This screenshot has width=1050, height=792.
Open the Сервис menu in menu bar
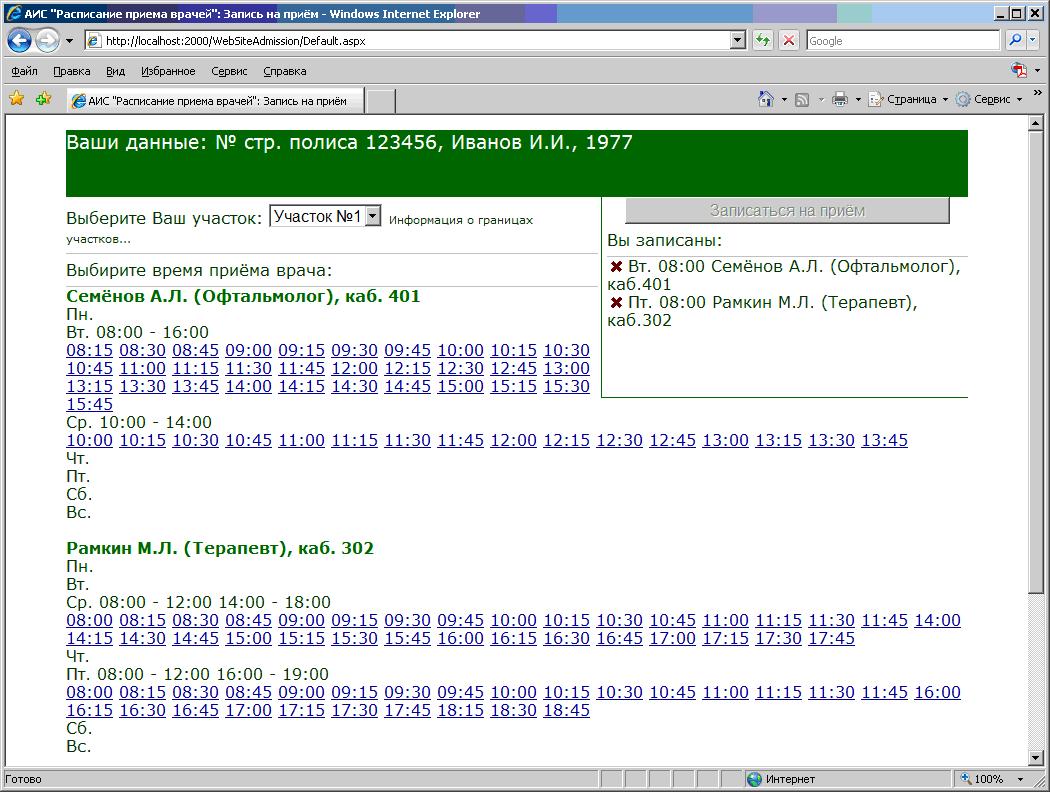point(229,71)
